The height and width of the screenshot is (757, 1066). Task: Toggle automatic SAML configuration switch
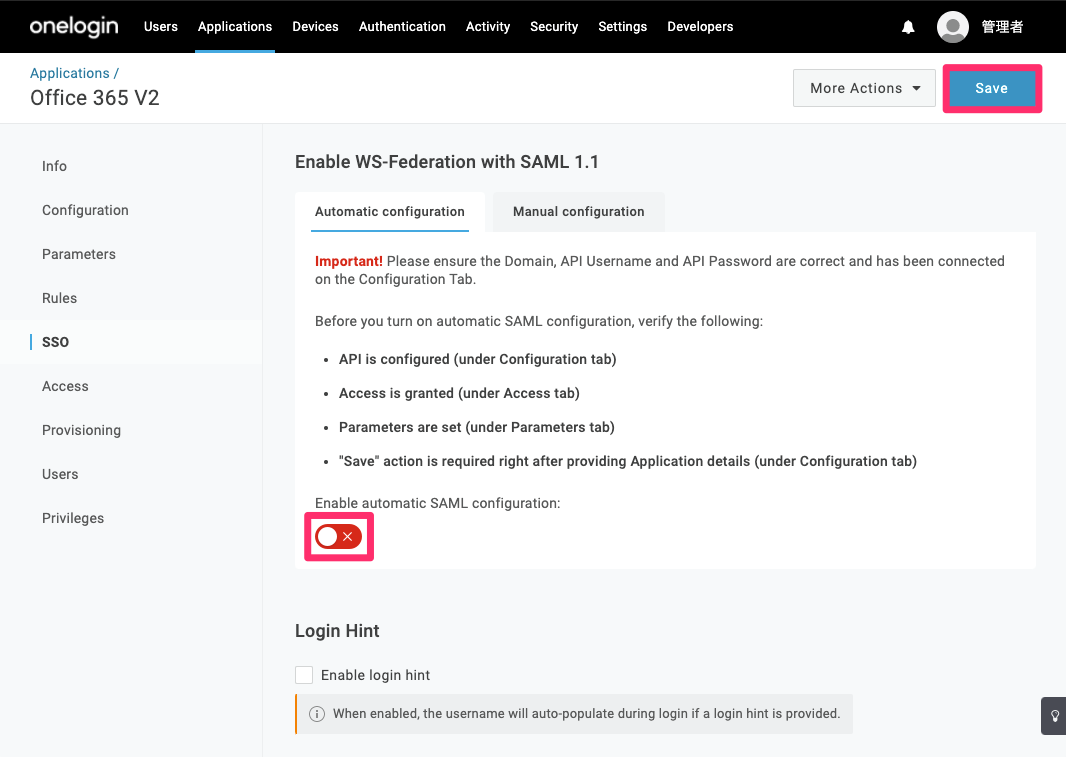(339, 537)
